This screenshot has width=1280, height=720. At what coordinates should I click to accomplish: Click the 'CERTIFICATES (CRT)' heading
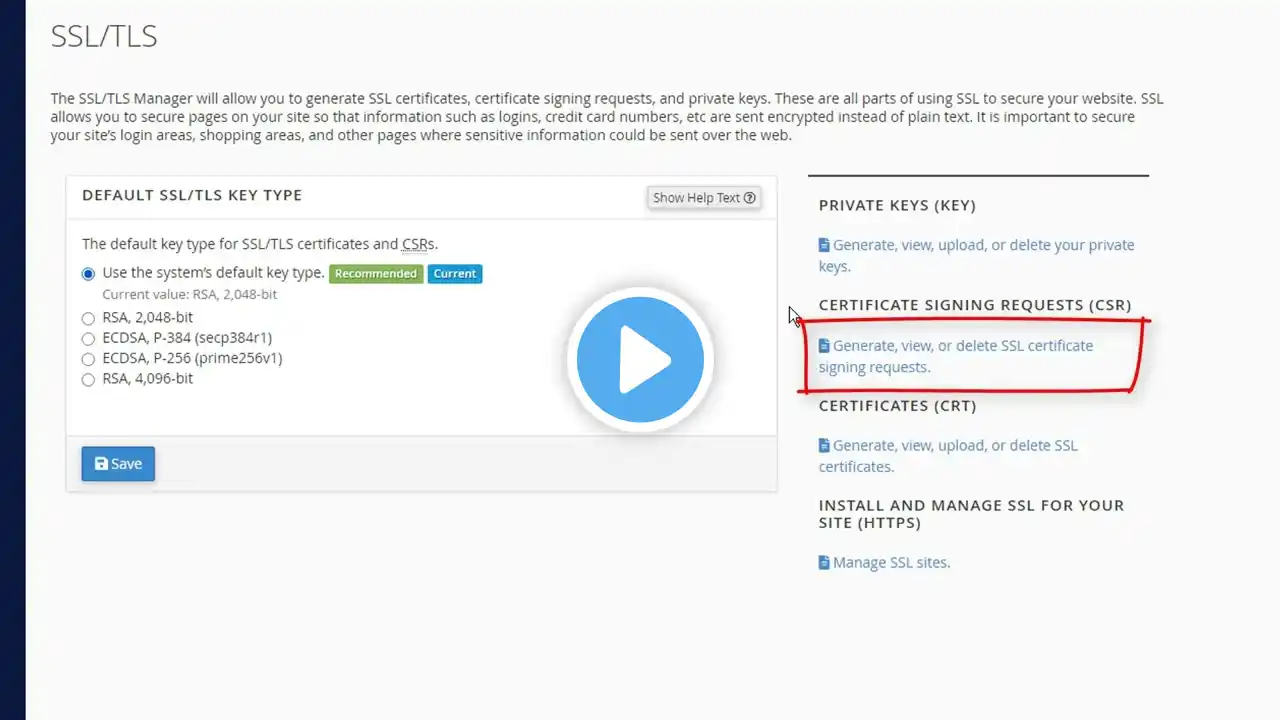click(898, 406)
